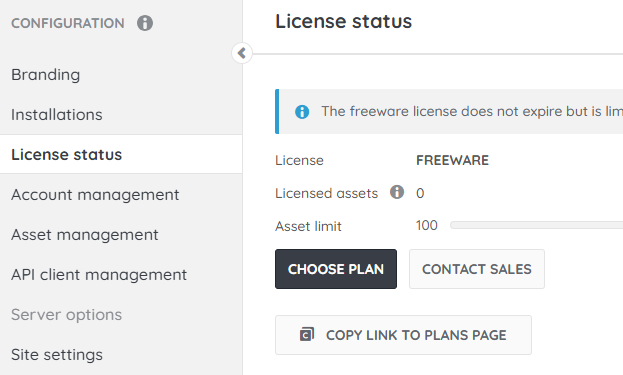Collapse the sidebar with the chevron arrow
Screen dimensions: 623x375
[242, 53]
